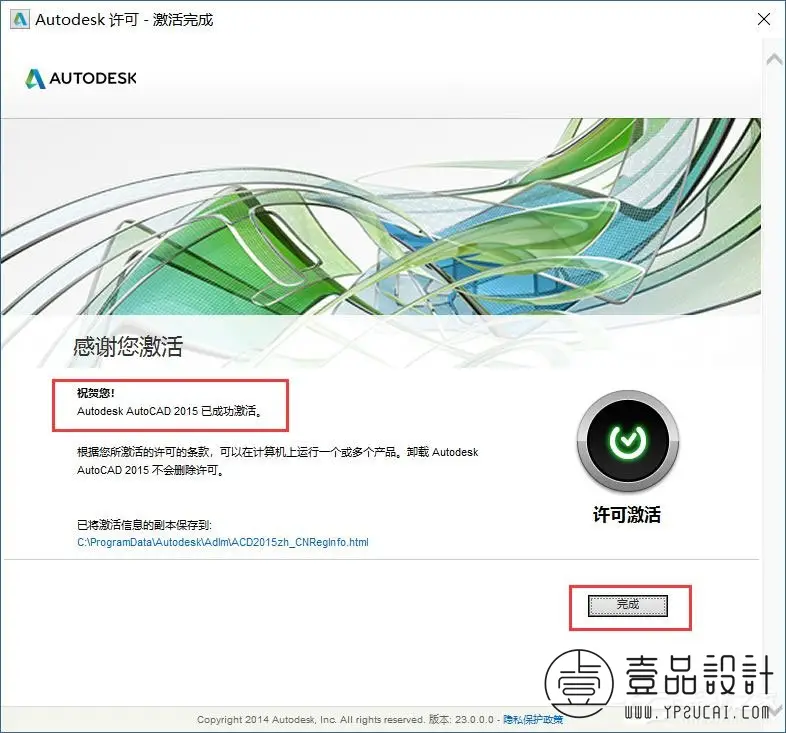Select the 感谢您激活 heading text

[128, 346]
